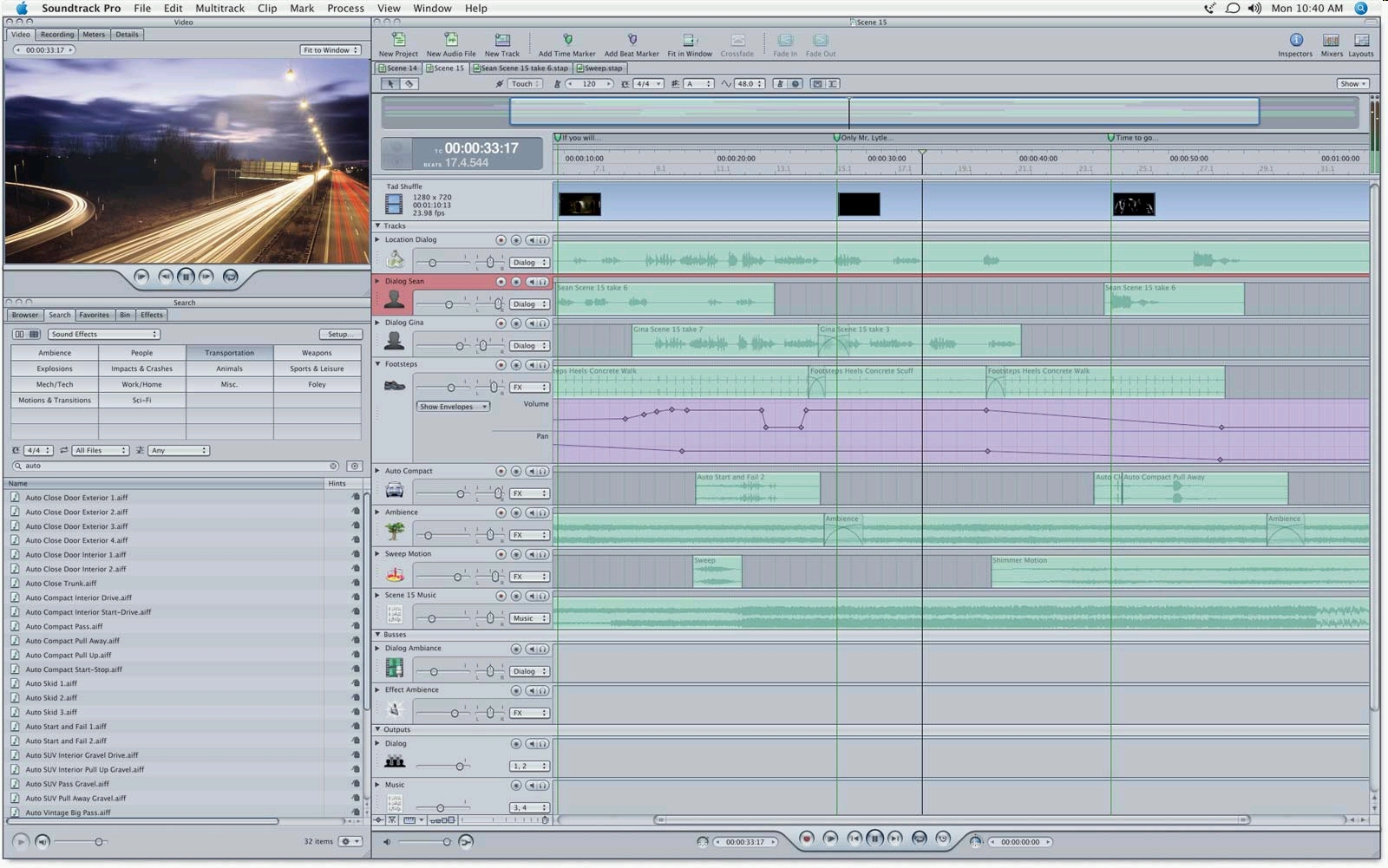
Task: Open the Layouts toolbar icon
Action: coord(1361,40)
